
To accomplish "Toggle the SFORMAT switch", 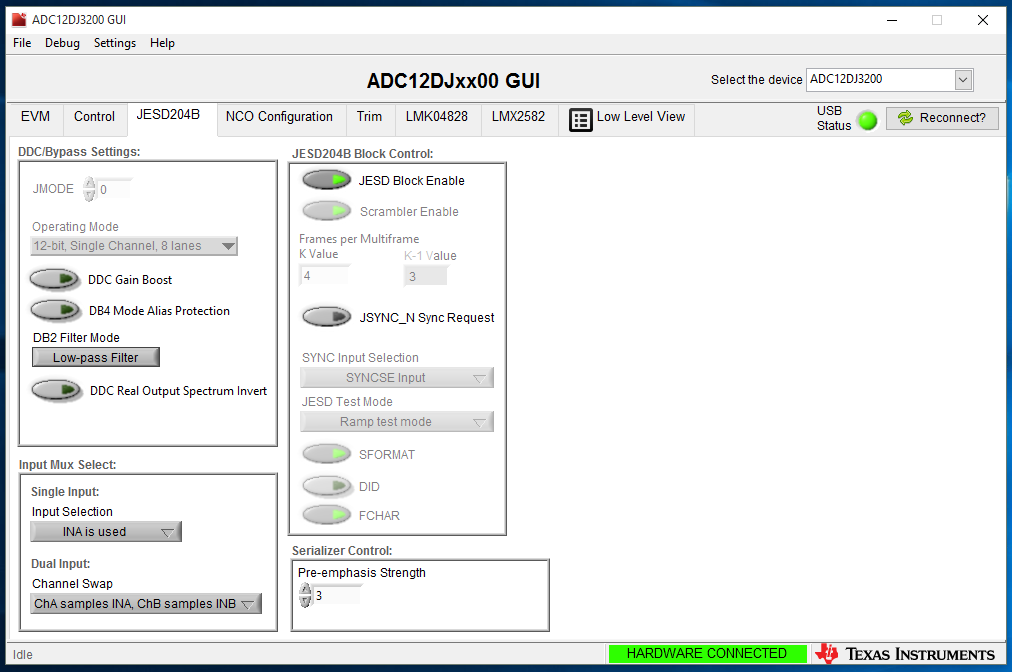I will pos(327,454).
